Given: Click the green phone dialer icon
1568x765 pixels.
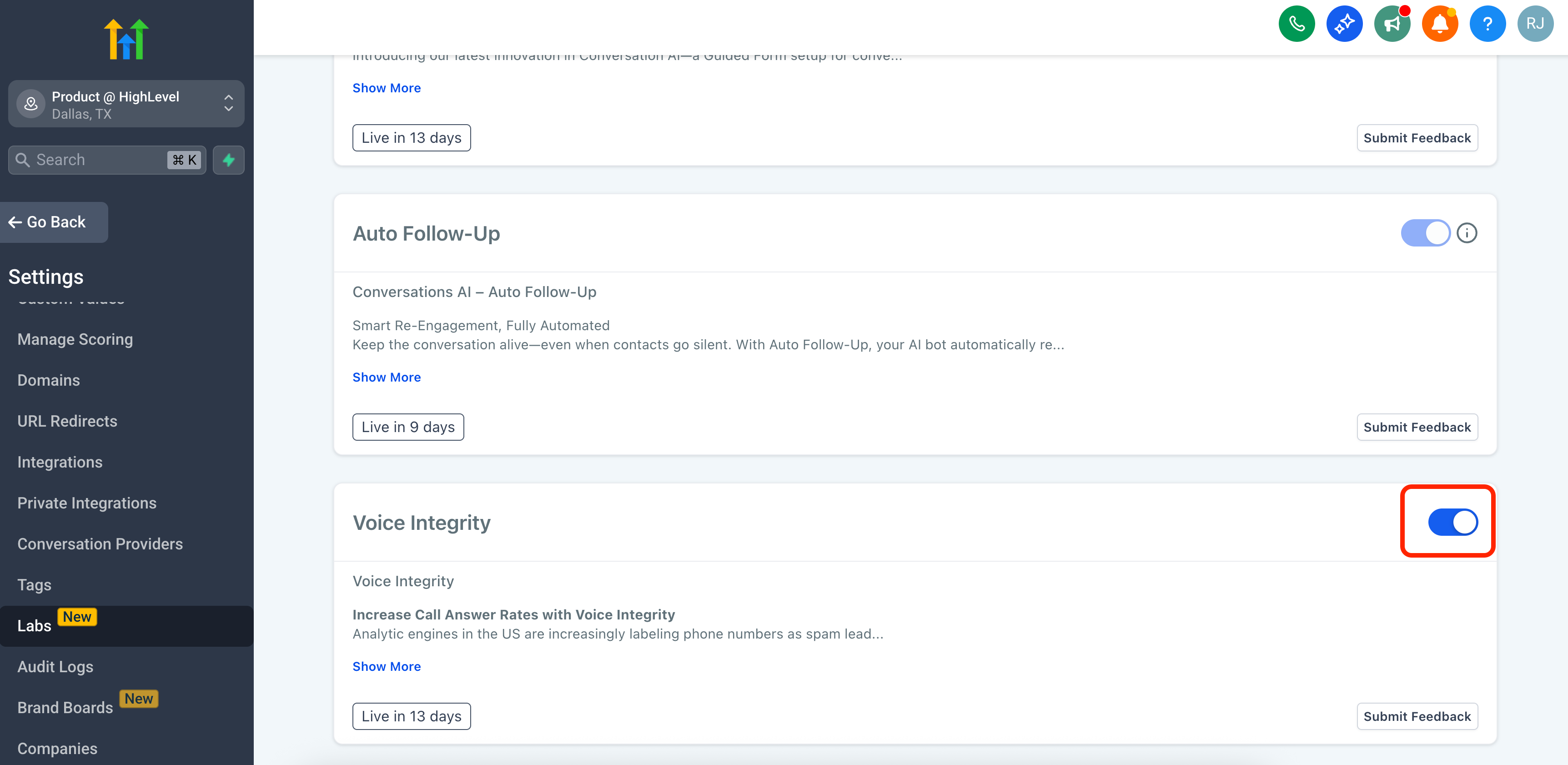Looking at the screenshot, I should click(1297, 24).
